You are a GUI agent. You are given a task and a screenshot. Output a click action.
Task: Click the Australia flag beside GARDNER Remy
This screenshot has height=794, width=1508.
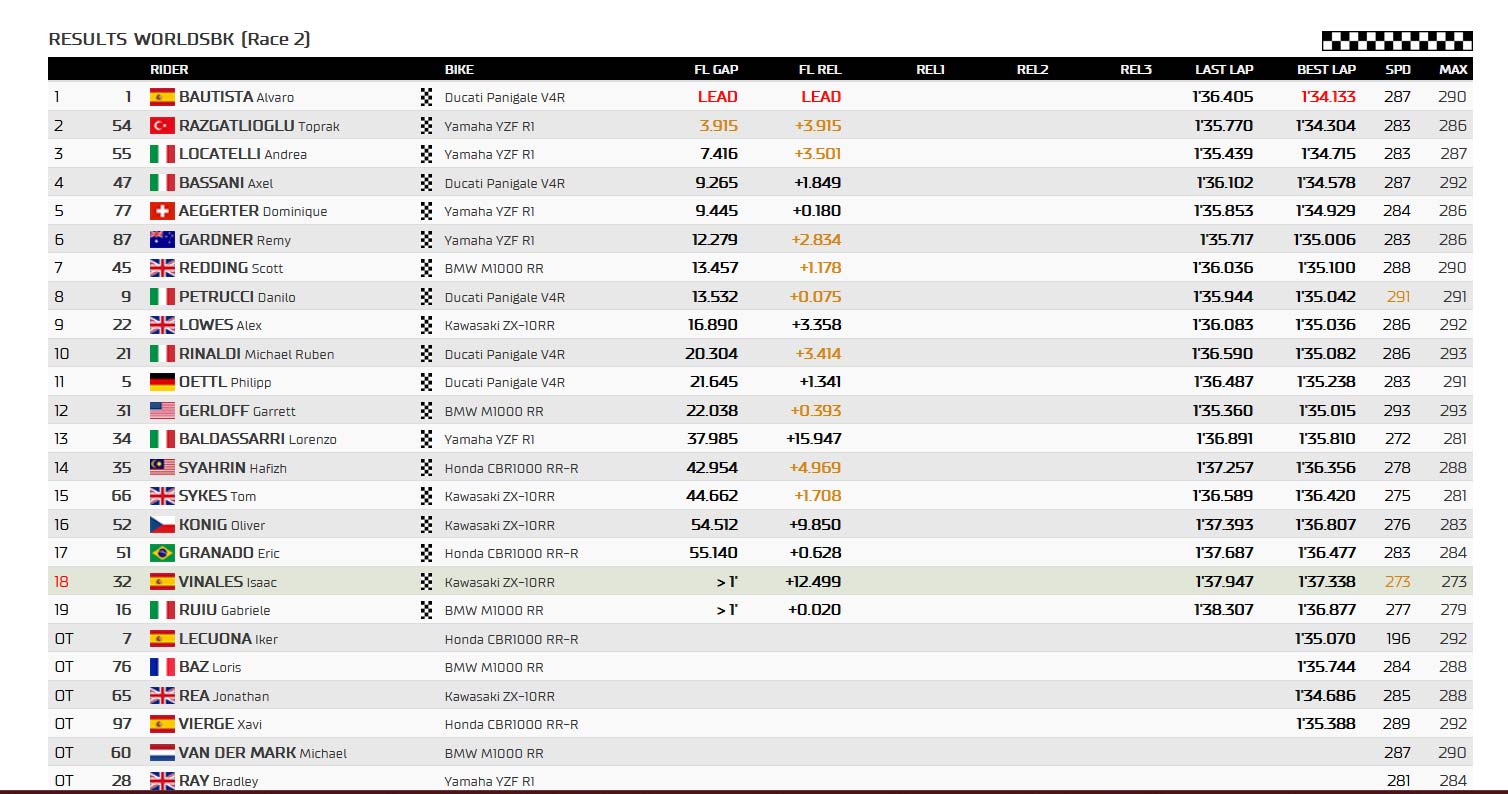coord(162,239)
